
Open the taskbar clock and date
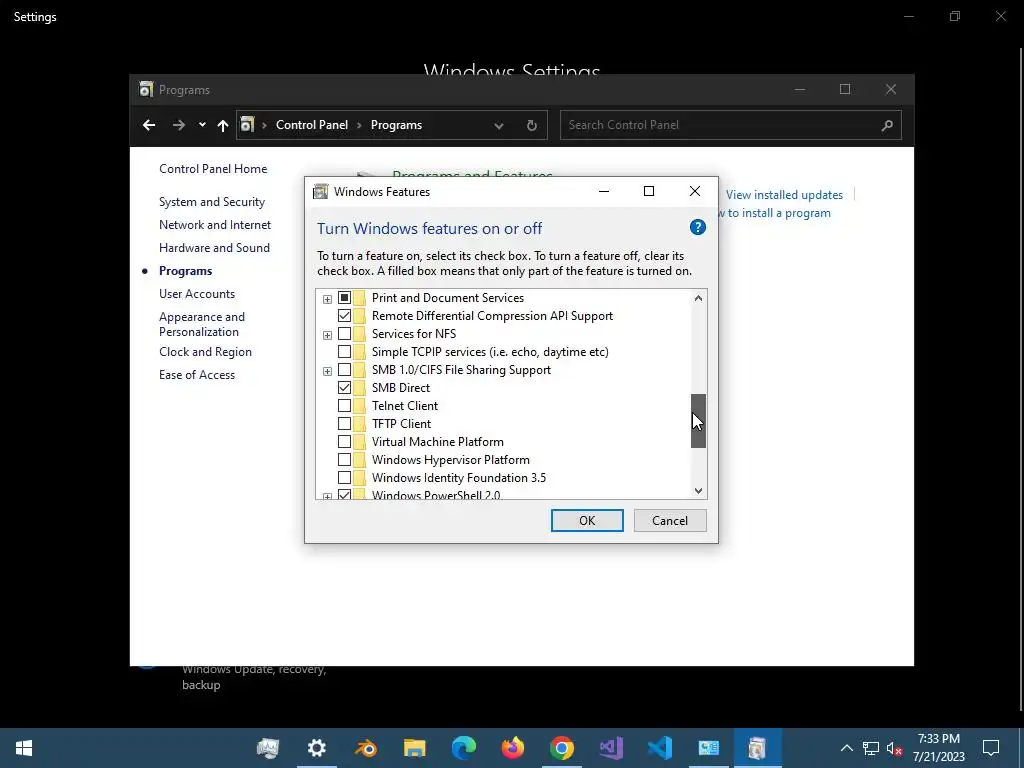(938, 748)
